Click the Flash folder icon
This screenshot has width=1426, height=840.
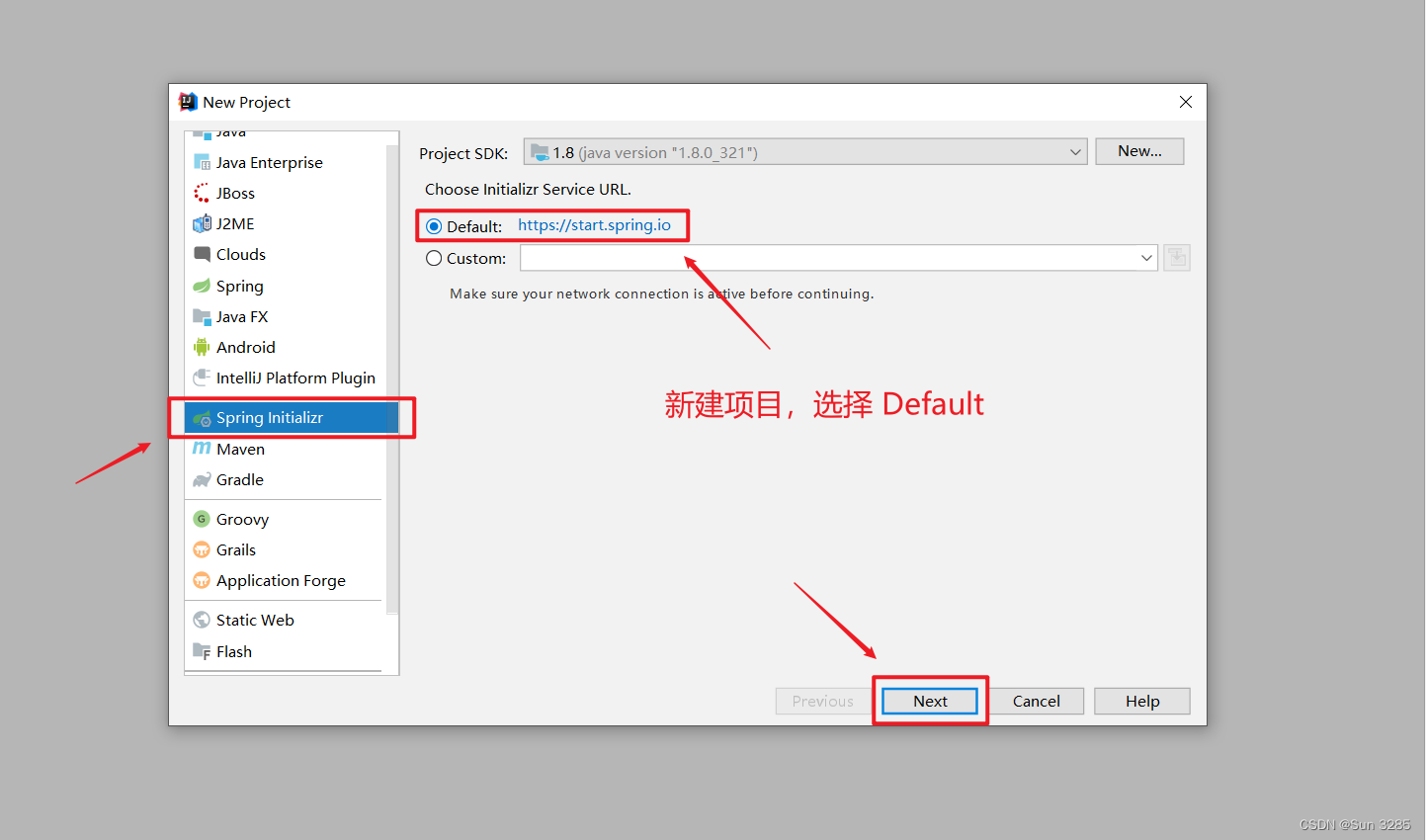(x=202, y=651)
